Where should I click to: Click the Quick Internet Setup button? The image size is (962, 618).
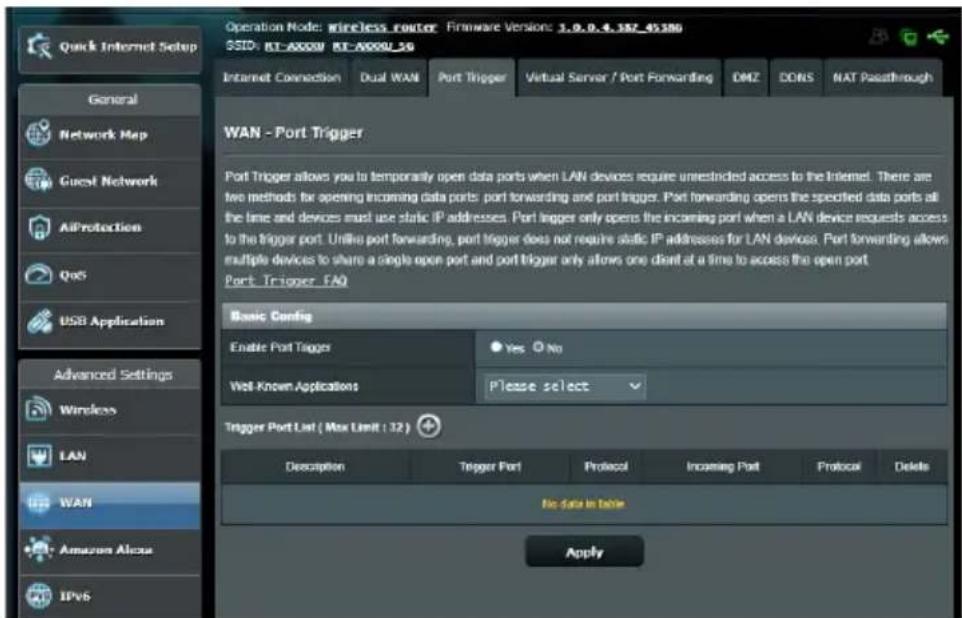coord(110,48)
